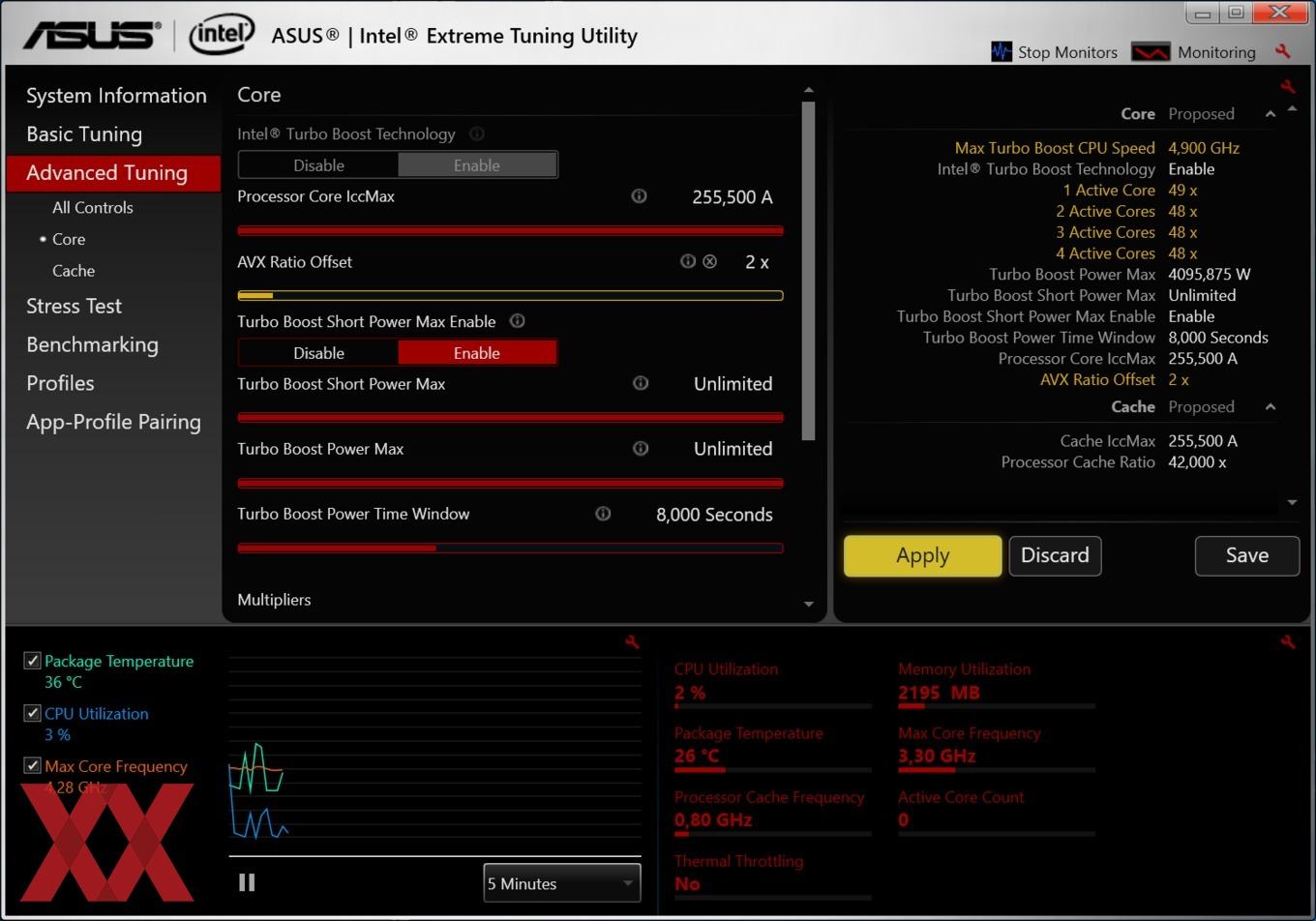
Task: Click the ASUS logo
Action: tap(92, 36)
